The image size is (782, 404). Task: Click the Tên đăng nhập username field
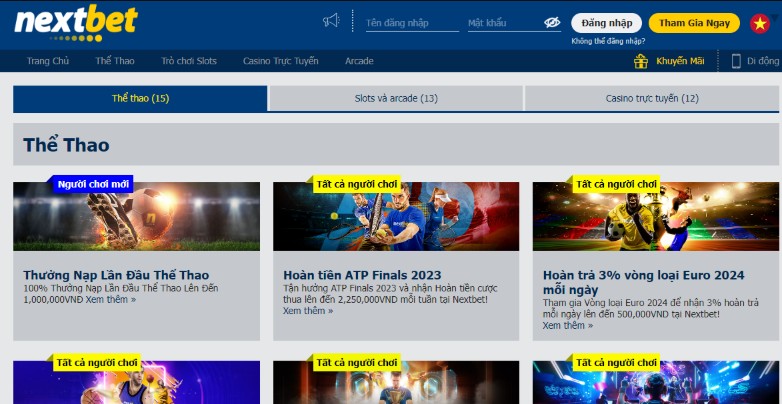point(411,22)
